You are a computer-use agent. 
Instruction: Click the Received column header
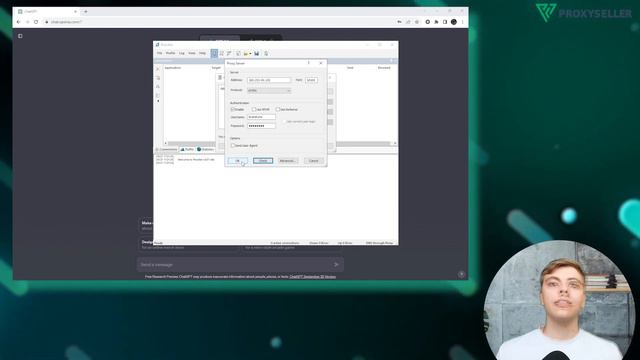[x=384, y=68]
